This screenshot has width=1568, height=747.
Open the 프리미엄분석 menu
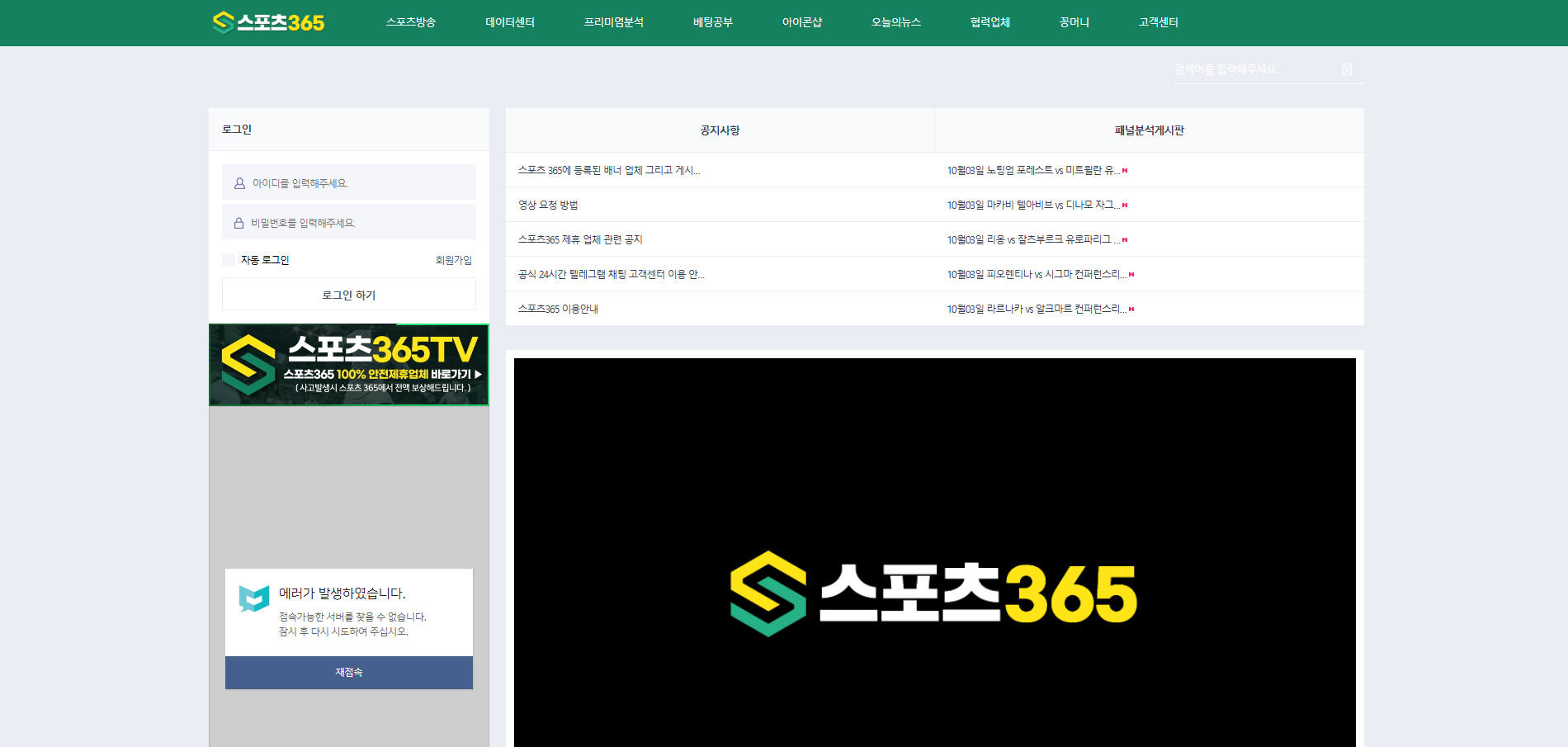point(613,22)
